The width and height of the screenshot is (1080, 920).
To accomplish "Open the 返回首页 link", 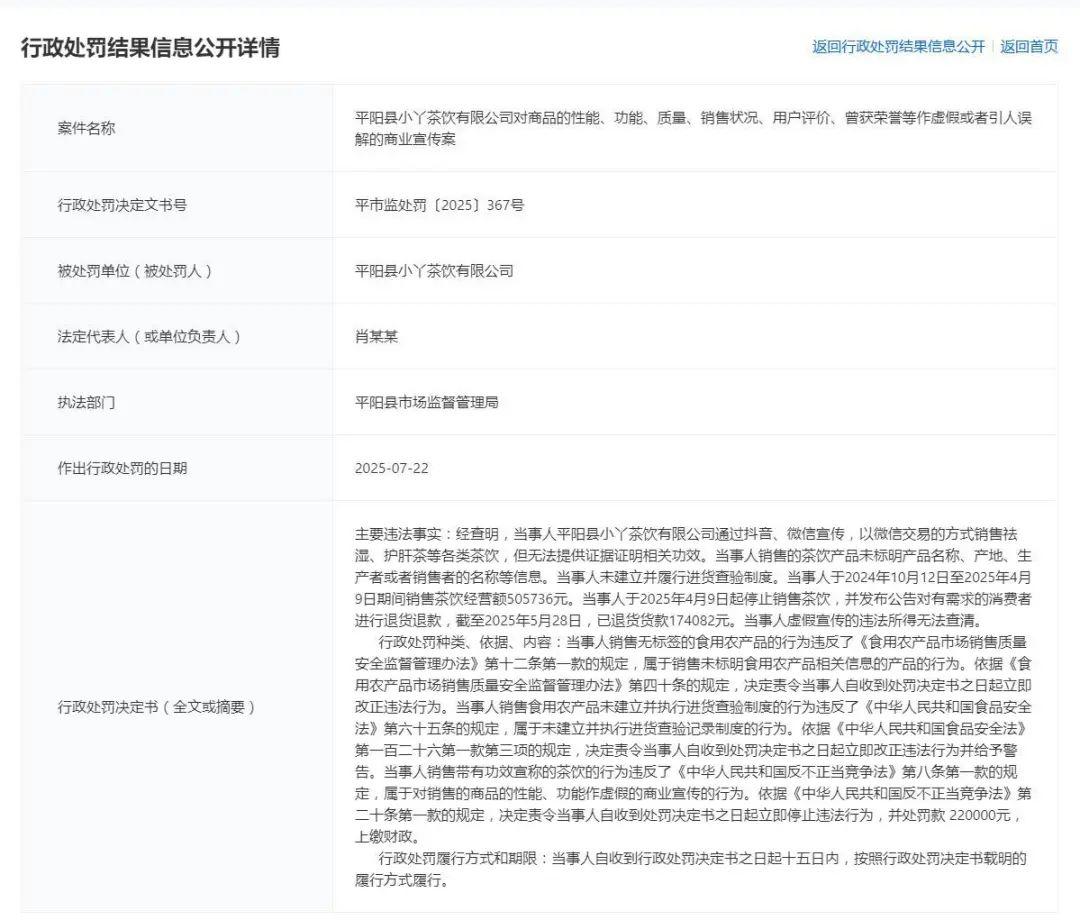I will point(1029,47).
